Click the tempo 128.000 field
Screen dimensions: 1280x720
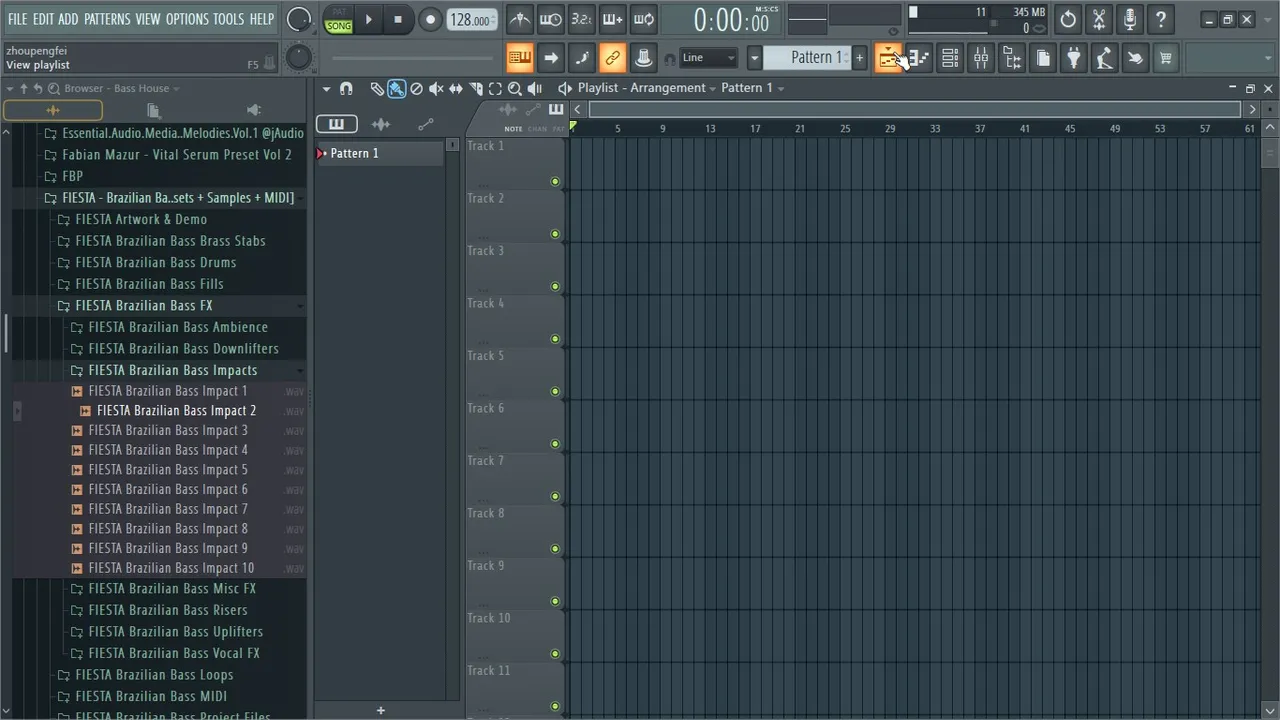(470, 20)
